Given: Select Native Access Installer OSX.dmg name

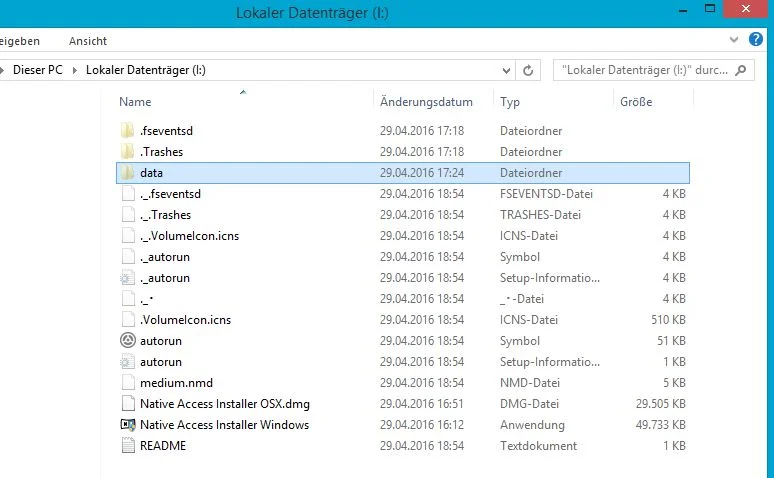Looking at the screenshot, I should [x=225, y=404].
